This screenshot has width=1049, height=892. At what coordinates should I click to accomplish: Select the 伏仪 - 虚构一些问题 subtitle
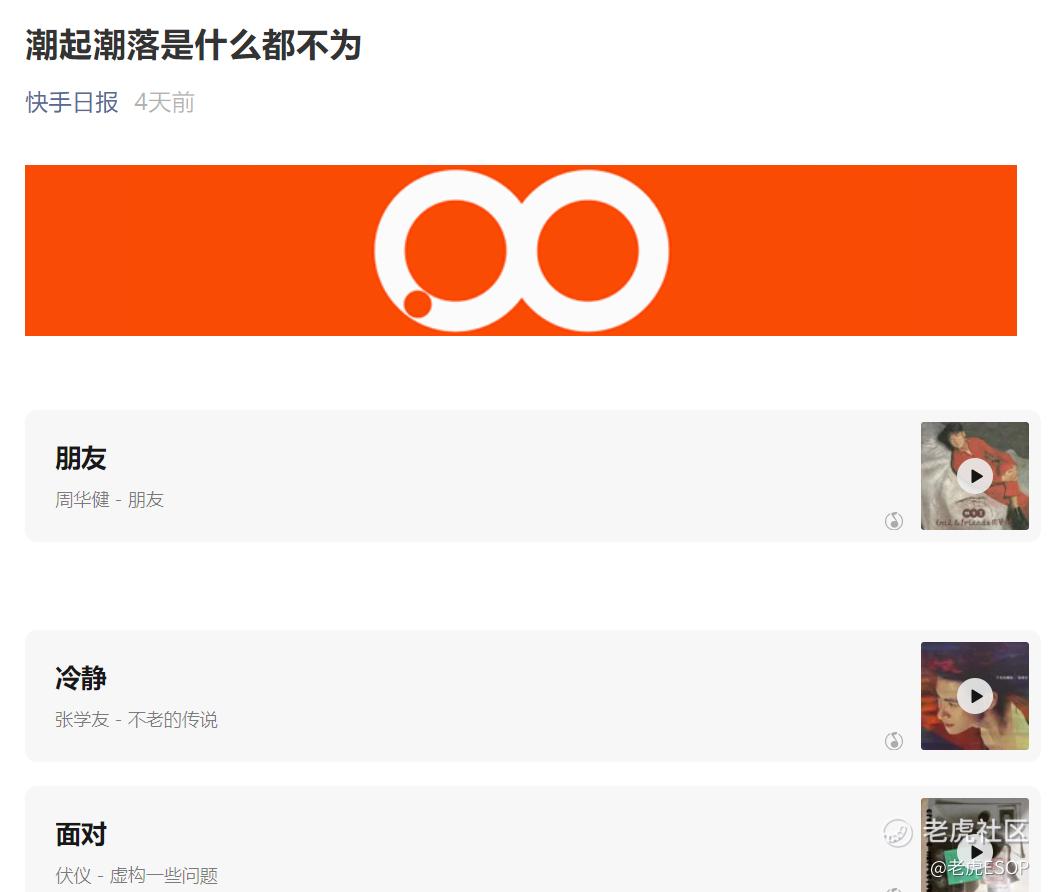pyautogui.click(x=136, y=875)
